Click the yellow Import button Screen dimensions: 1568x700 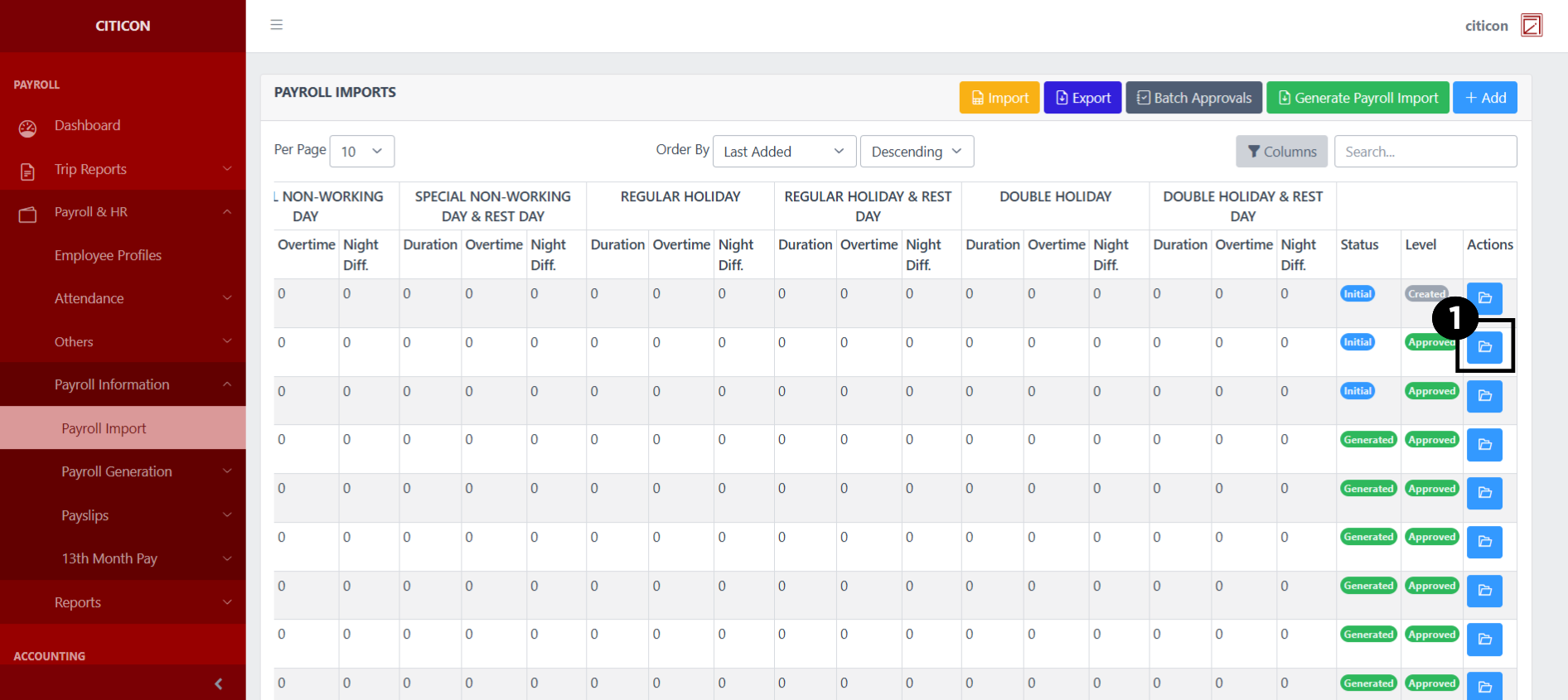[999, 98]
